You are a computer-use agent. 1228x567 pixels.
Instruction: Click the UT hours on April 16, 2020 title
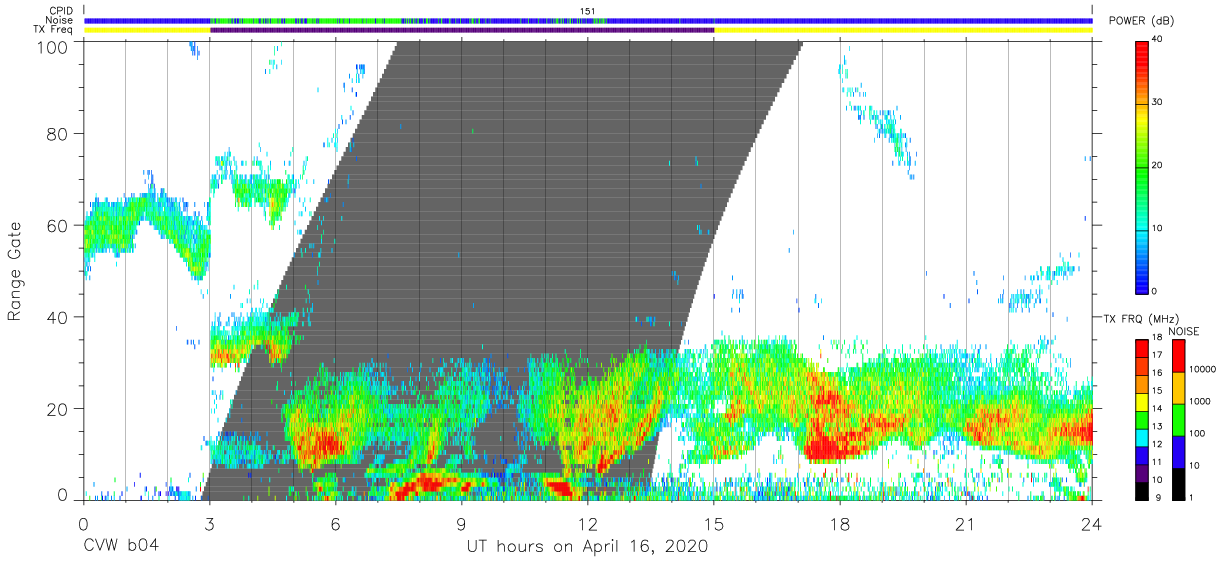tap(587, 546)
